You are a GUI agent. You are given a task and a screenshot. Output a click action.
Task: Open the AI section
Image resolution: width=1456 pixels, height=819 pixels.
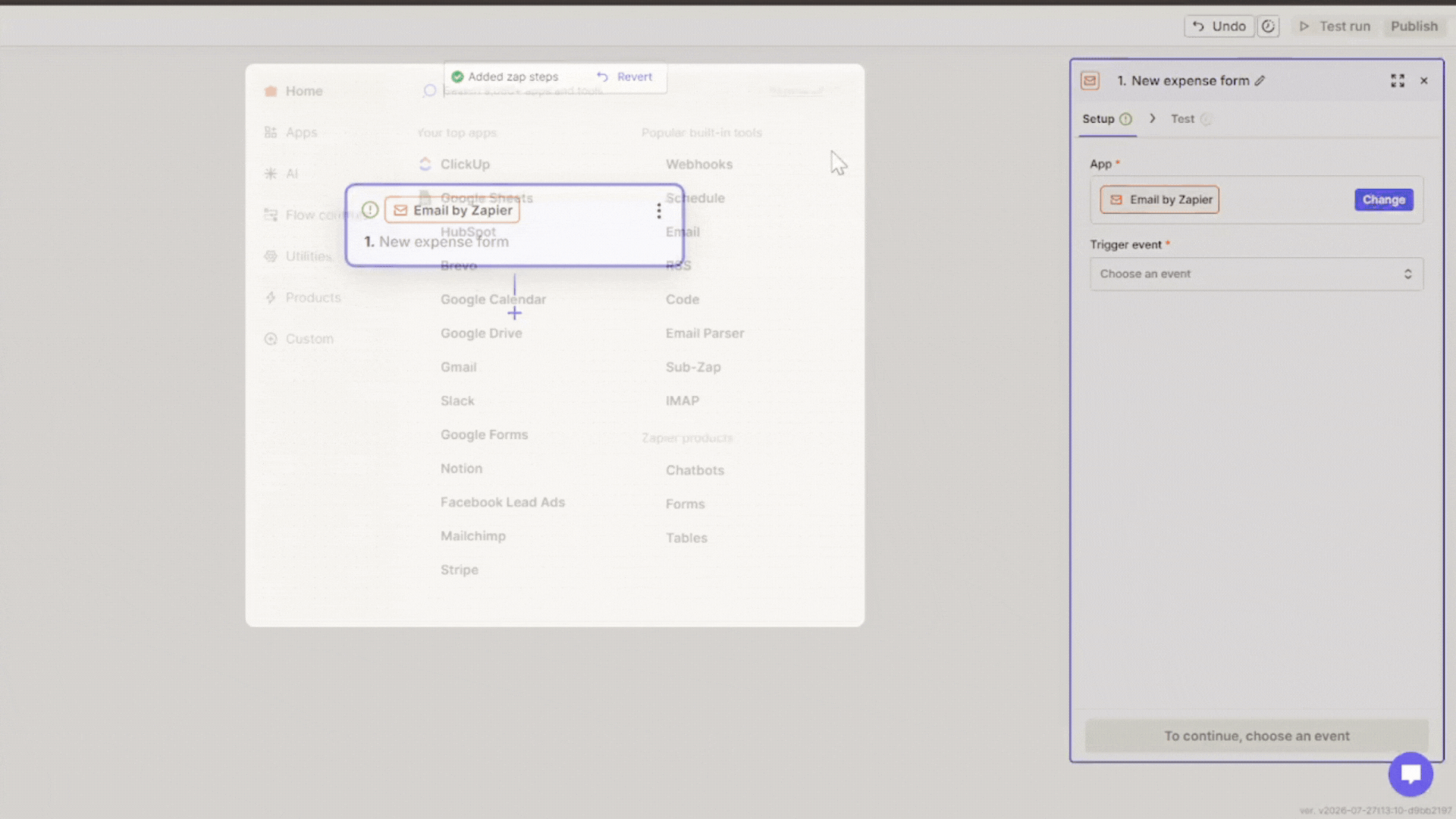click(x=281, y=174)
